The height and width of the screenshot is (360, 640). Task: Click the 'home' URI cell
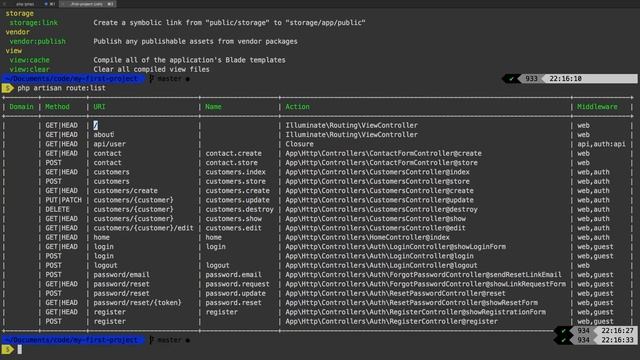[x=101, y=238]
